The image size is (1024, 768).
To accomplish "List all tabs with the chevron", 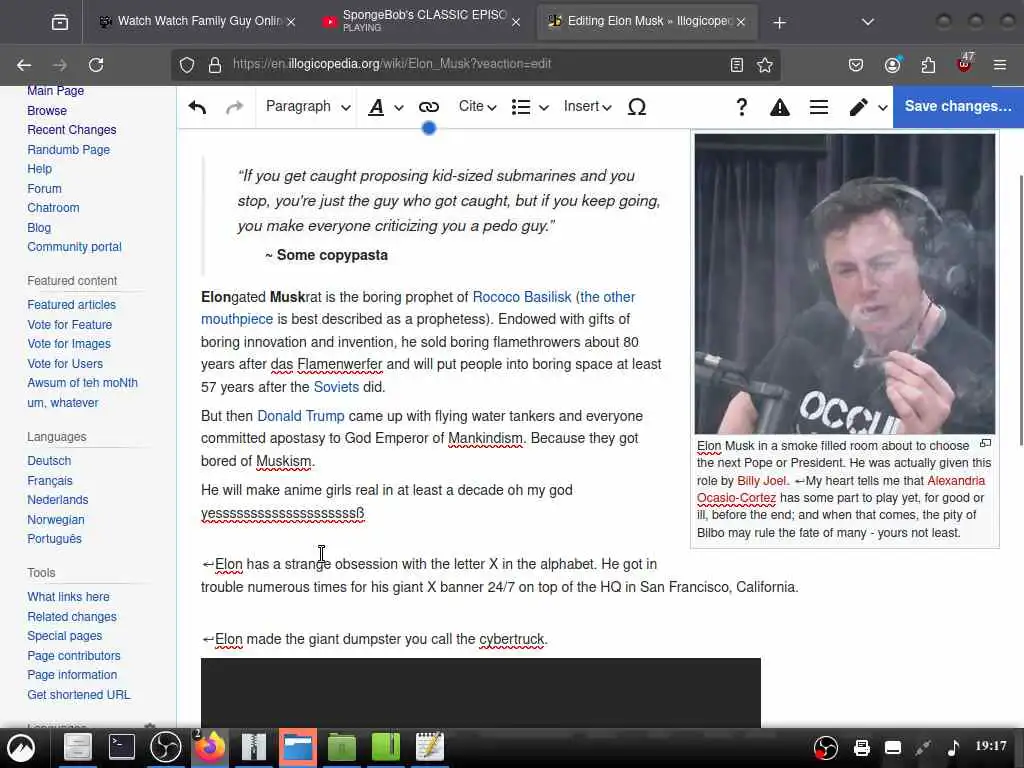I will tap(867, 22).
